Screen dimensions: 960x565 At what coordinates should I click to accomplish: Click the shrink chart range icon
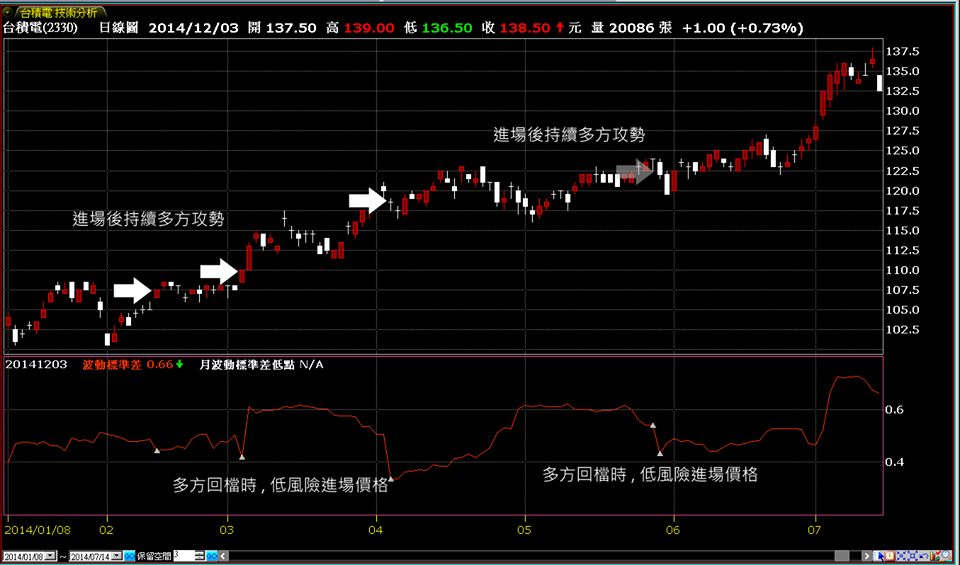(901, 556)
